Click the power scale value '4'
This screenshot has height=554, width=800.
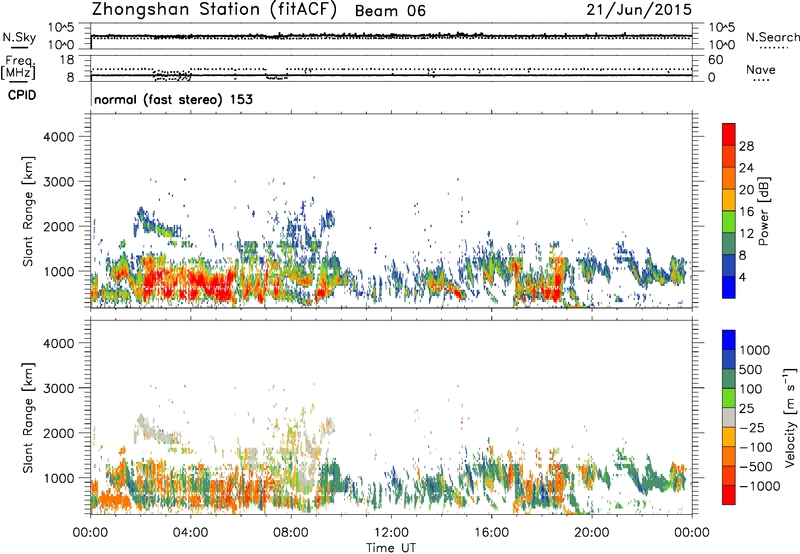743,277
